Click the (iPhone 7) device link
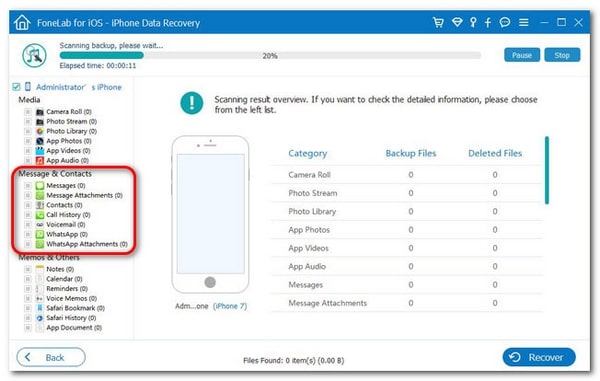Viewport: 600px width, 381px height. tap(230, 306)
